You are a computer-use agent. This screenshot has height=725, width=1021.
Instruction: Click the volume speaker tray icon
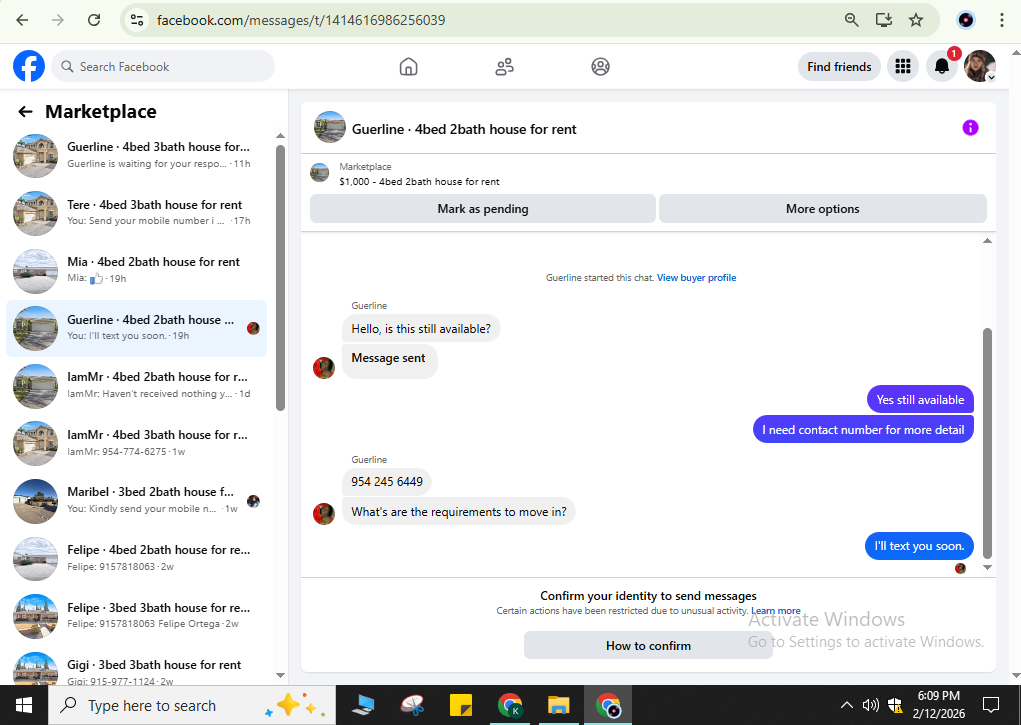pyautogui.click(x=870, y=705)
